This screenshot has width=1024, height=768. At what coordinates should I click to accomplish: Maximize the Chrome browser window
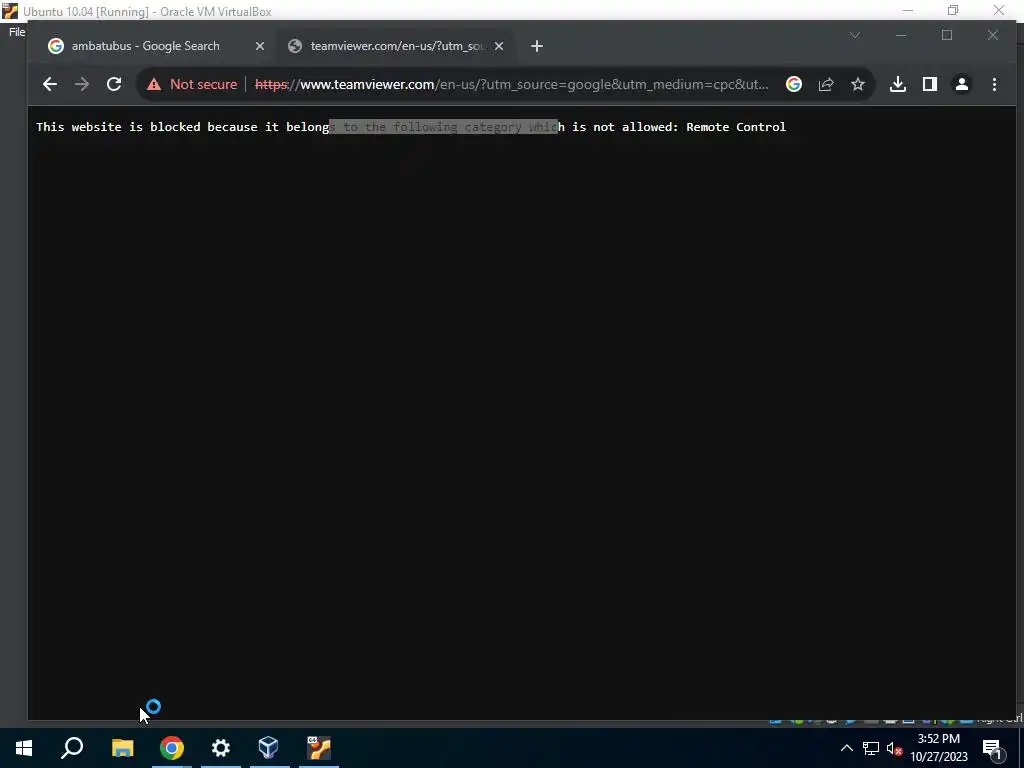947,35
